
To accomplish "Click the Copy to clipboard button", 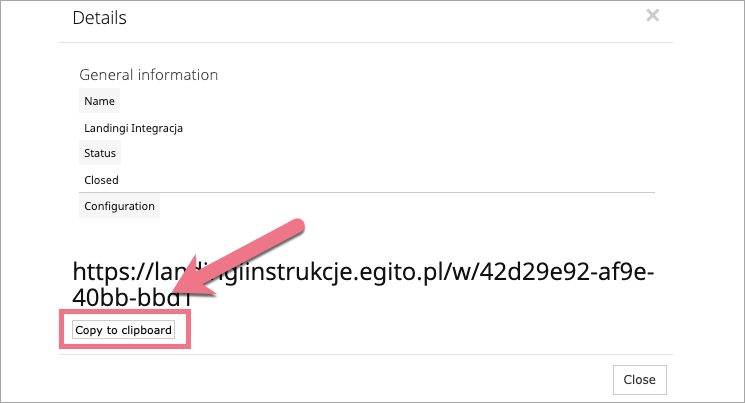I will click(x=124, y=329).
